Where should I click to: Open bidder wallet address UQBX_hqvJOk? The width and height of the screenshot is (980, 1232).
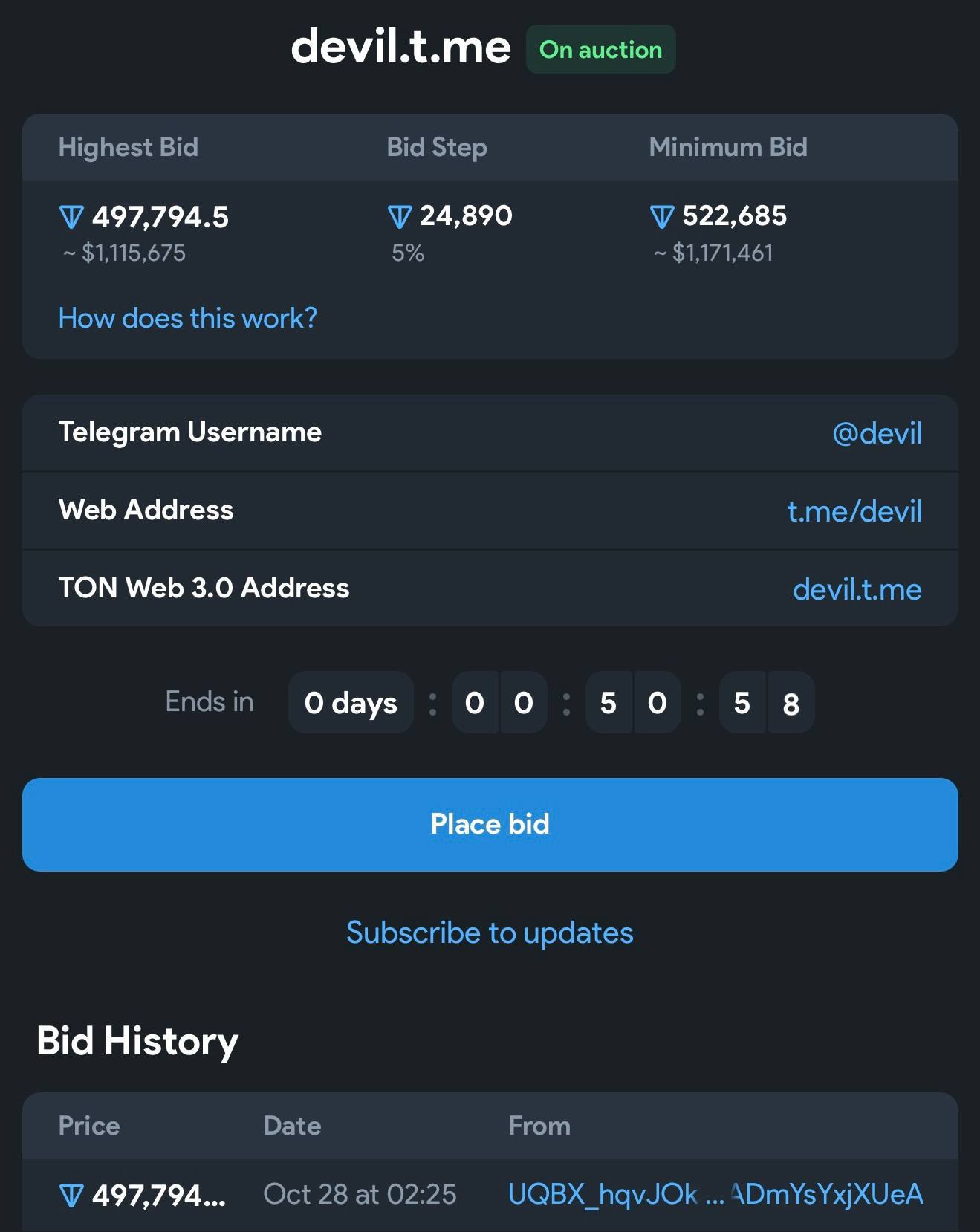pos(715,1194)
